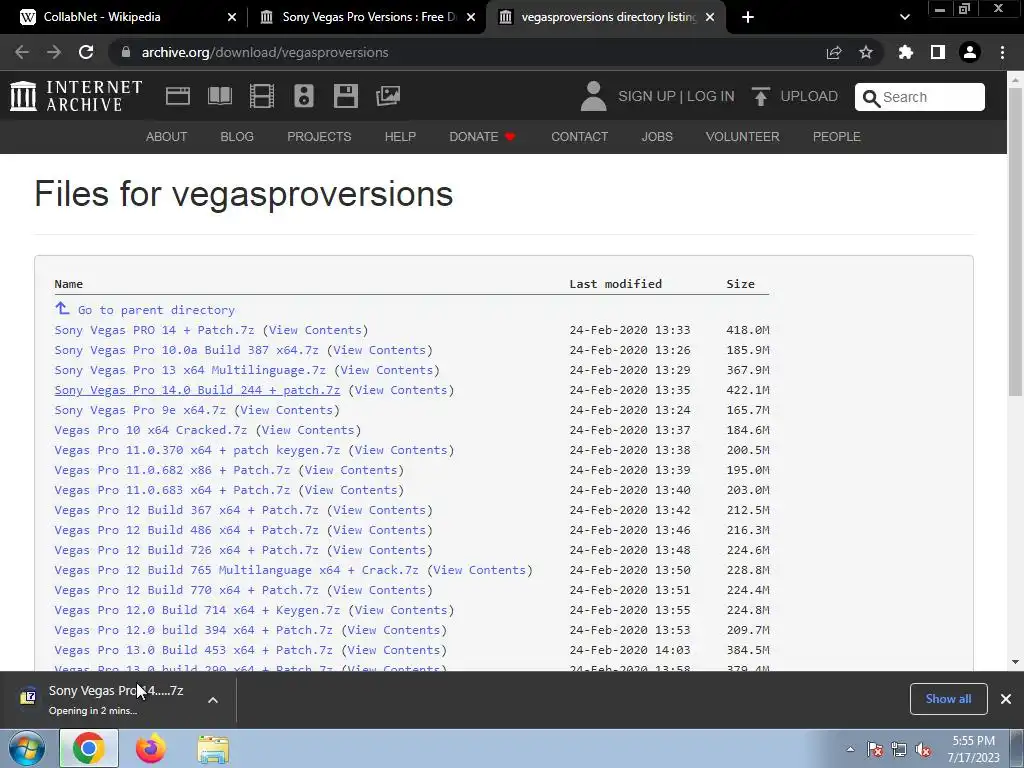The height and width of the screenshot is (768, 1024).
Task: Open the HELP menu item
Action: pos(400,136)
